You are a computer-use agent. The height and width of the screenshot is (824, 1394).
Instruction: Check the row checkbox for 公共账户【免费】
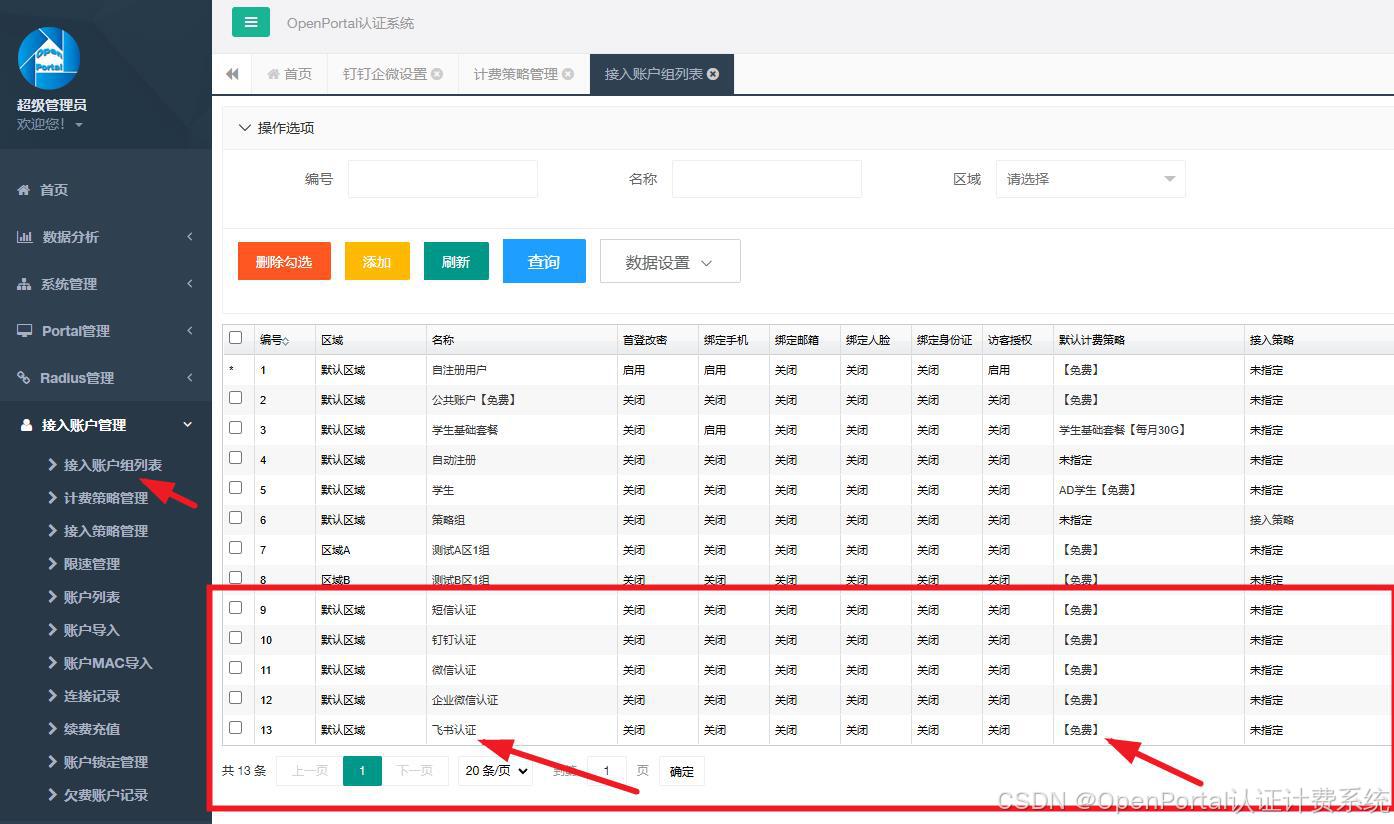236,398
